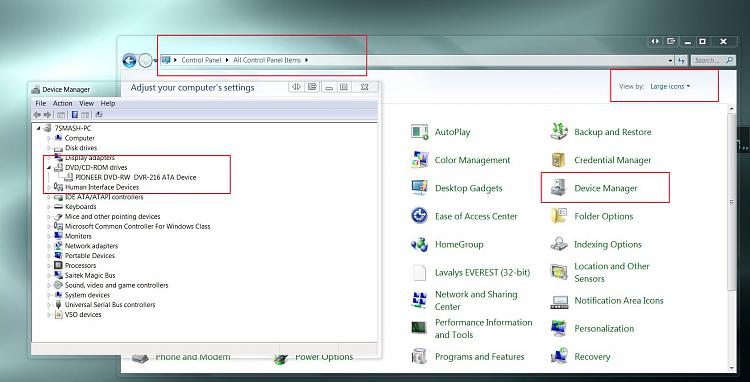Image resolution: width=750 pixels, height=382 pixels.
Task: Open the View menu in Device Manager
Action: pos(87,103)
